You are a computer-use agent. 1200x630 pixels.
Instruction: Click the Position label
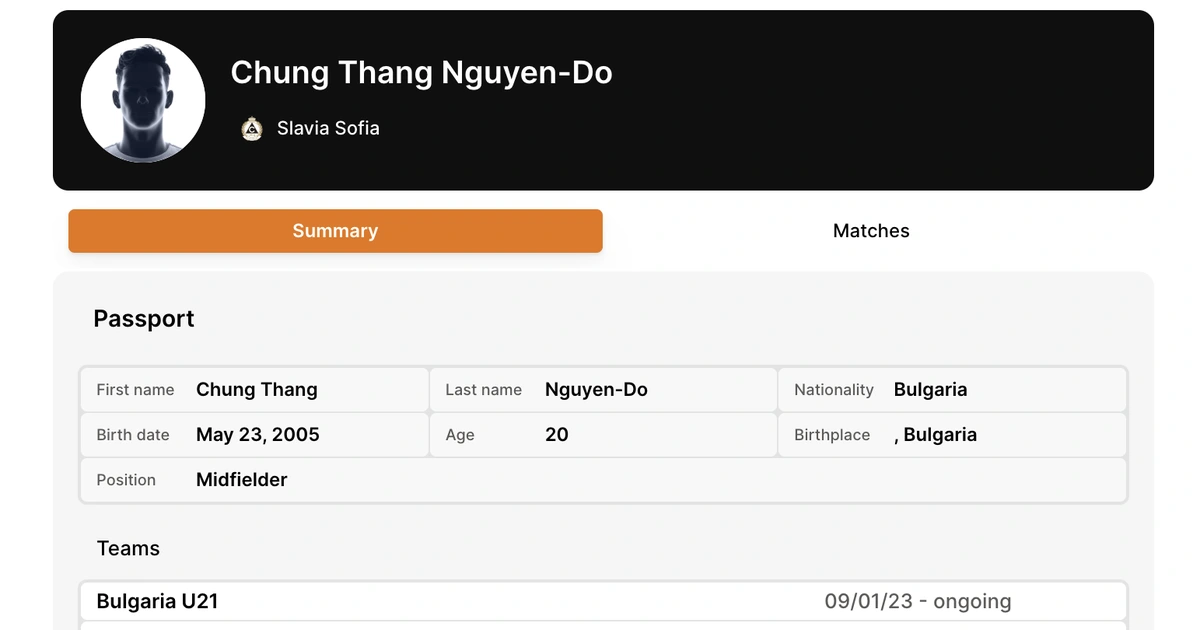[x=126, y=480]
